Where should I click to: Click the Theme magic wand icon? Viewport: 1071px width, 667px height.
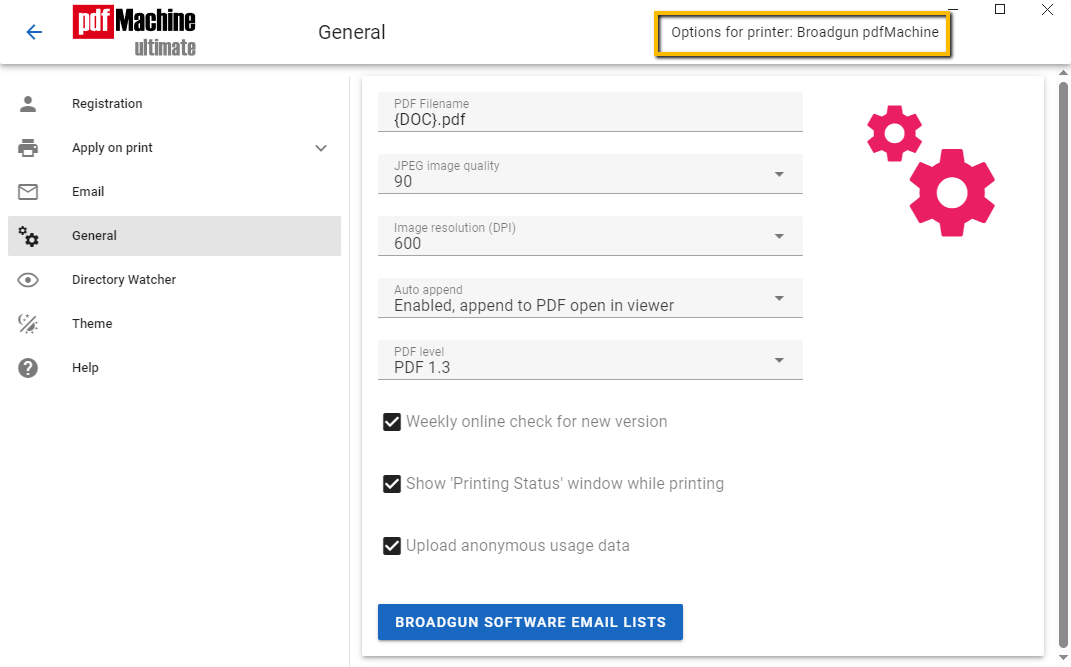[x=28, y=324]
